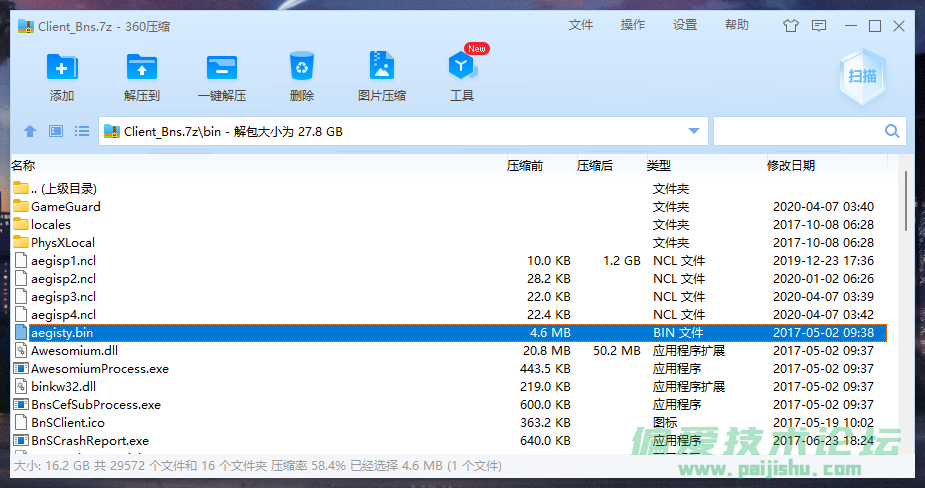The height and width of the screenshot is (488, 925).
Task: Expand the address path dropdown arrow
Action: click(x=694, y=131)
